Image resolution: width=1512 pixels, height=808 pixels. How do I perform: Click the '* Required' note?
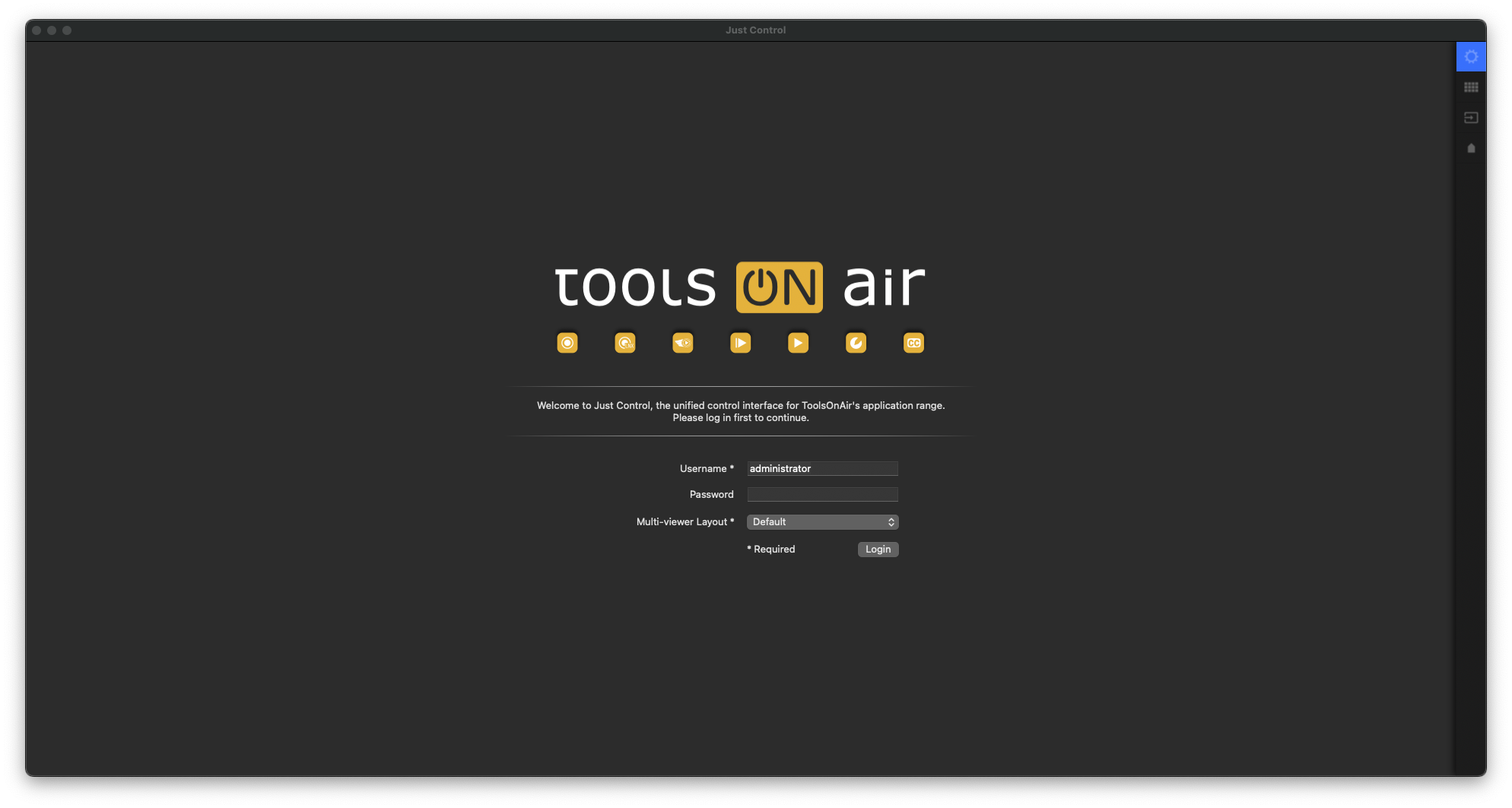[x=770, y=549]
